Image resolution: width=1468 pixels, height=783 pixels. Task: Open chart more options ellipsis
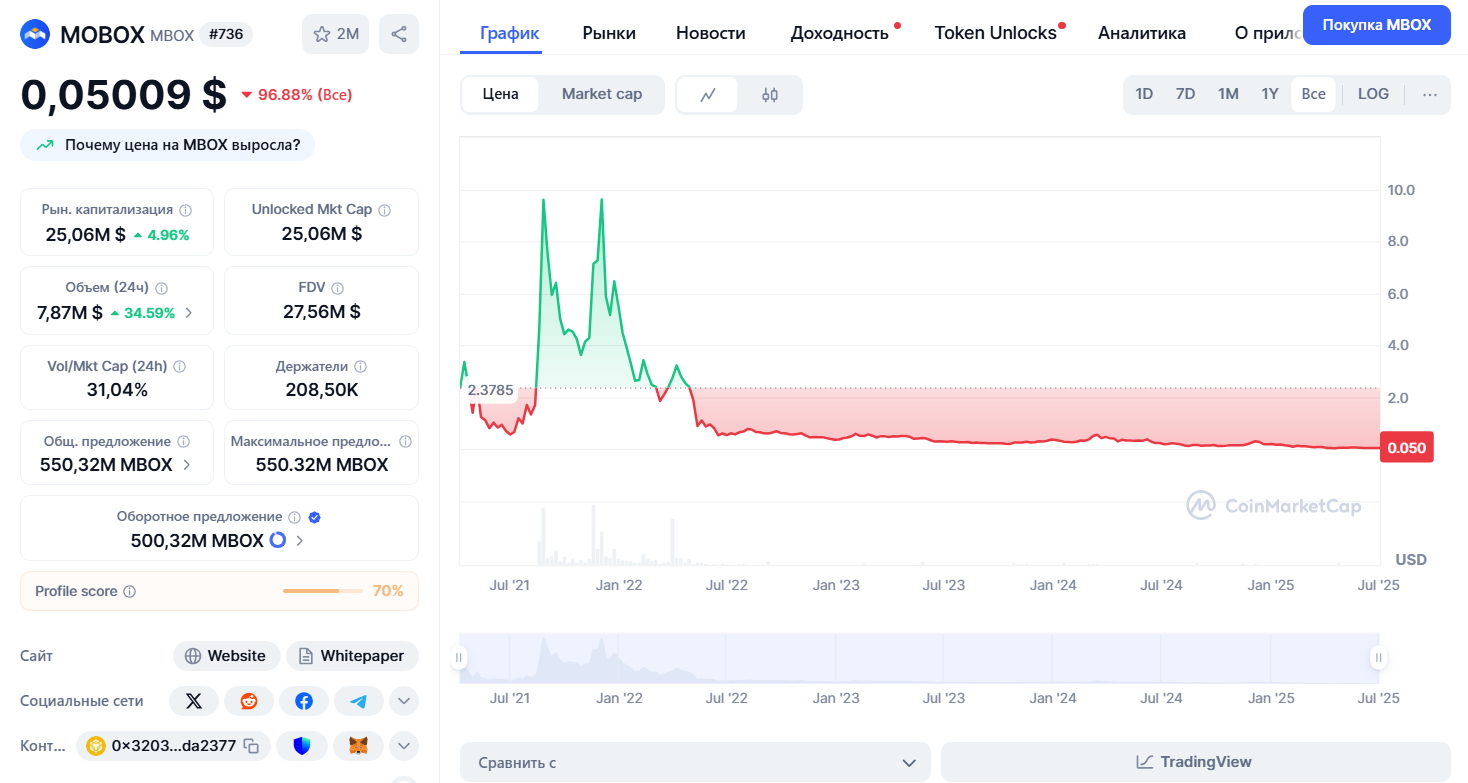(x=1430, y=94)
